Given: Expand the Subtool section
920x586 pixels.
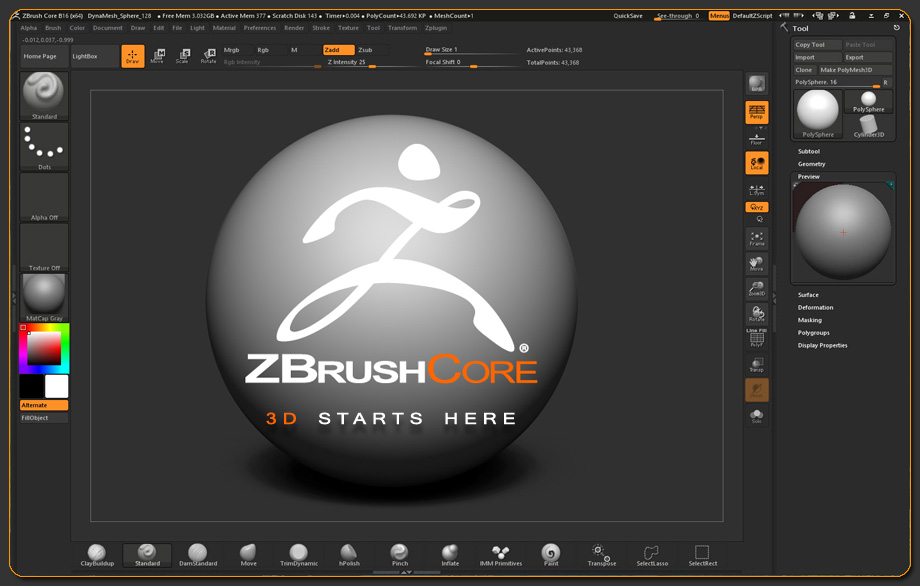Looking at the screenshot, I should click(809, 151).
